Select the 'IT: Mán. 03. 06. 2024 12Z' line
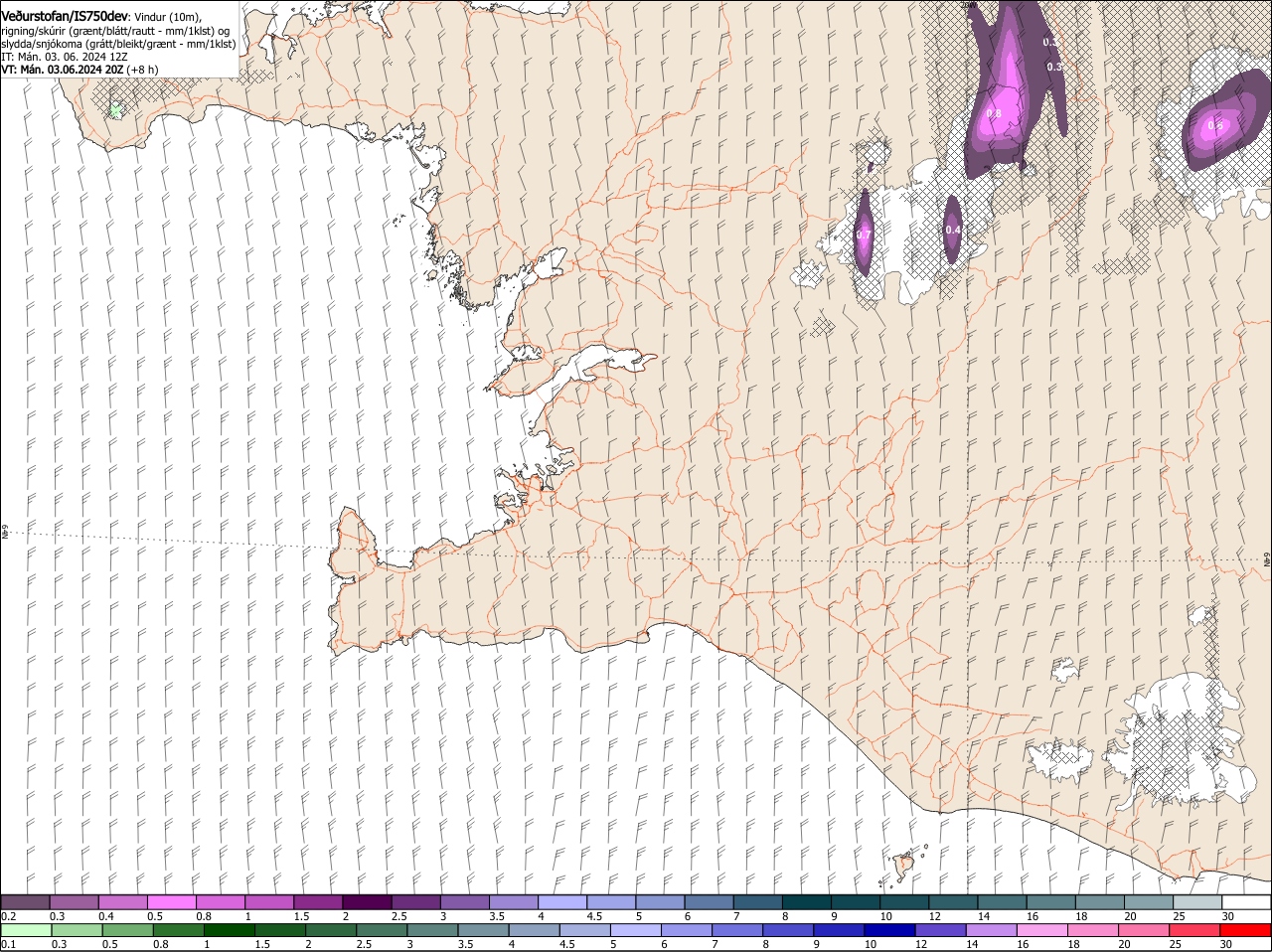Image resolution: width=1272 pixels, height=952 pixels. 65,57
